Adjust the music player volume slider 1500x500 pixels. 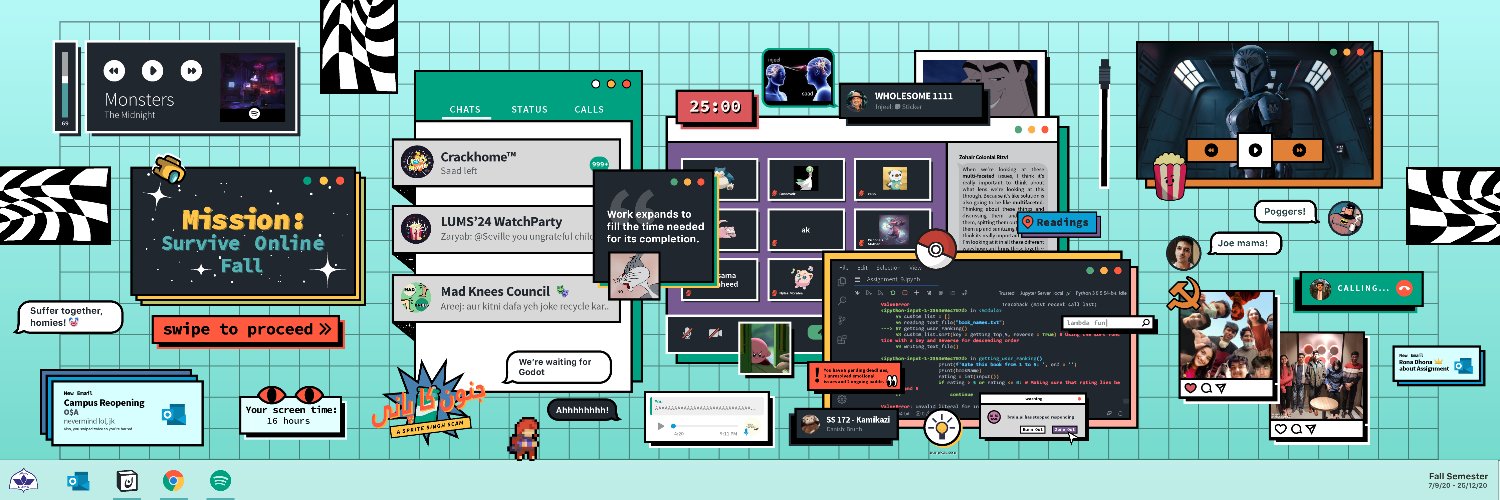[x=65, y=85]
